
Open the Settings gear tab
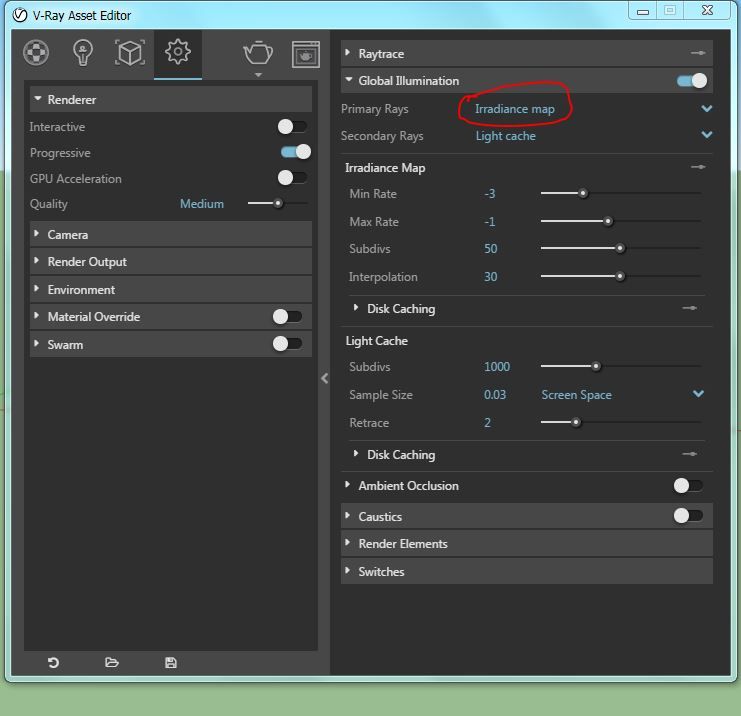(178, 52)
